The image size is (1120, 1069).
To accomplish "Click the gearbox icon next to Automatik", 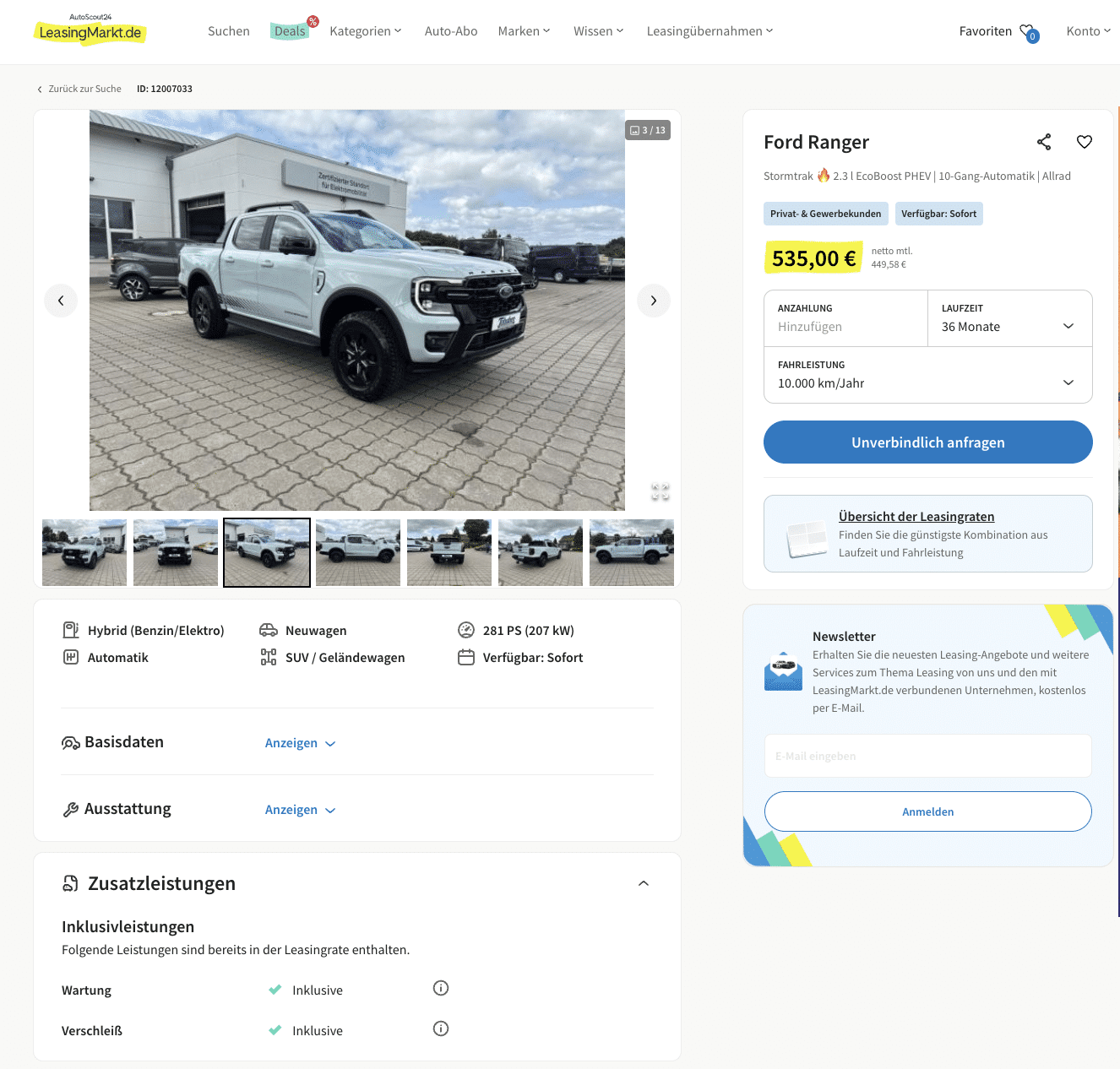I will point(71,657).
